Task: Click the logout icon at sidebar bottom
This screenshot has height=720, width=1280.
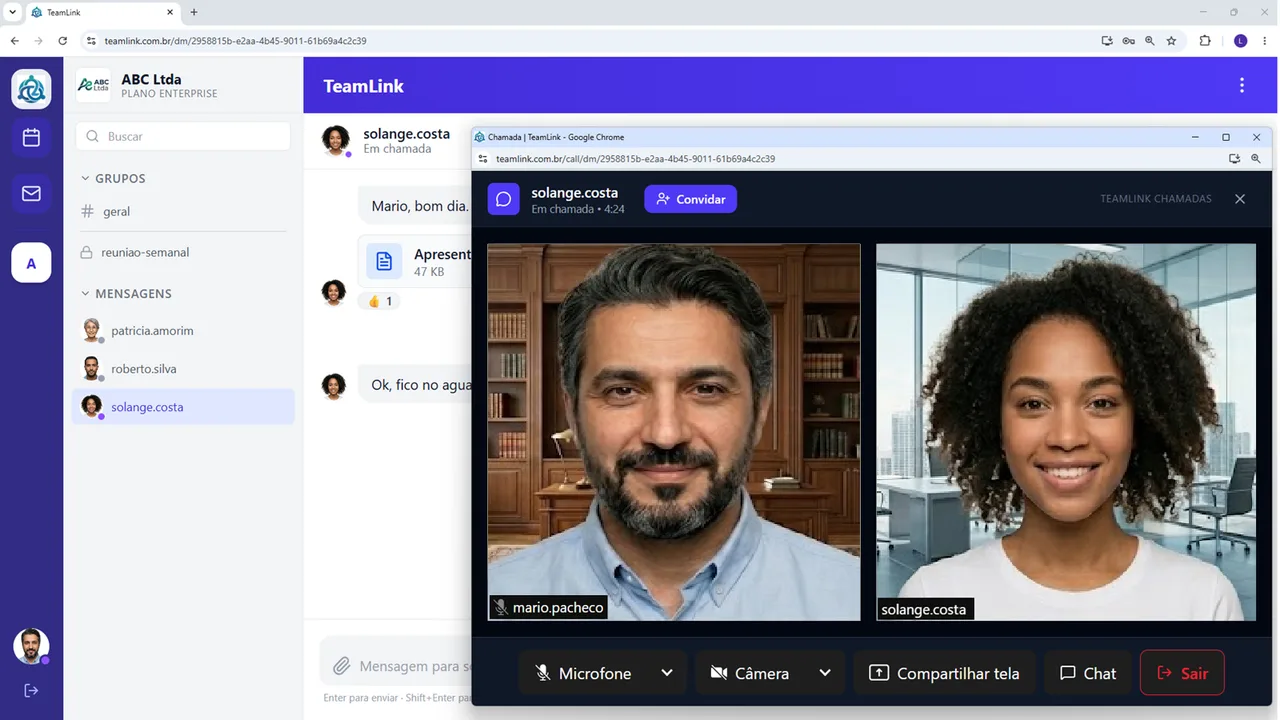Action: [31, 690]
